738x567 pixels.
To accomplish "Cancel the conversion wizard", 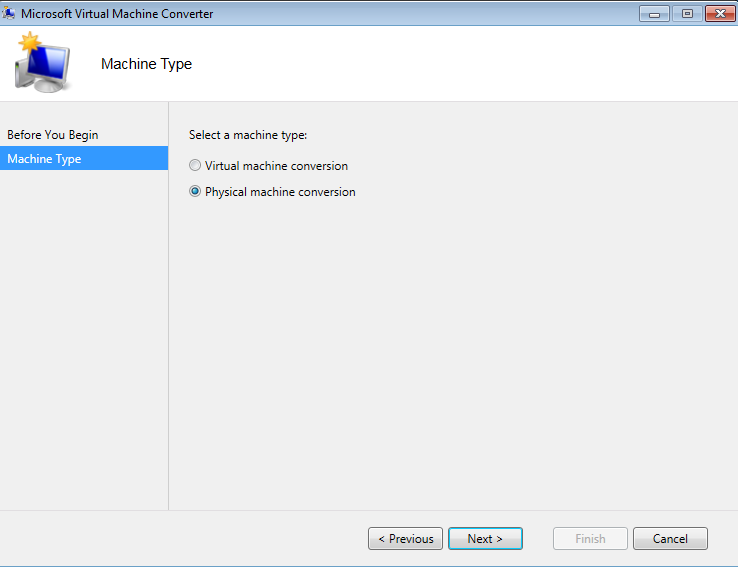I will click(x=670, y=539).
